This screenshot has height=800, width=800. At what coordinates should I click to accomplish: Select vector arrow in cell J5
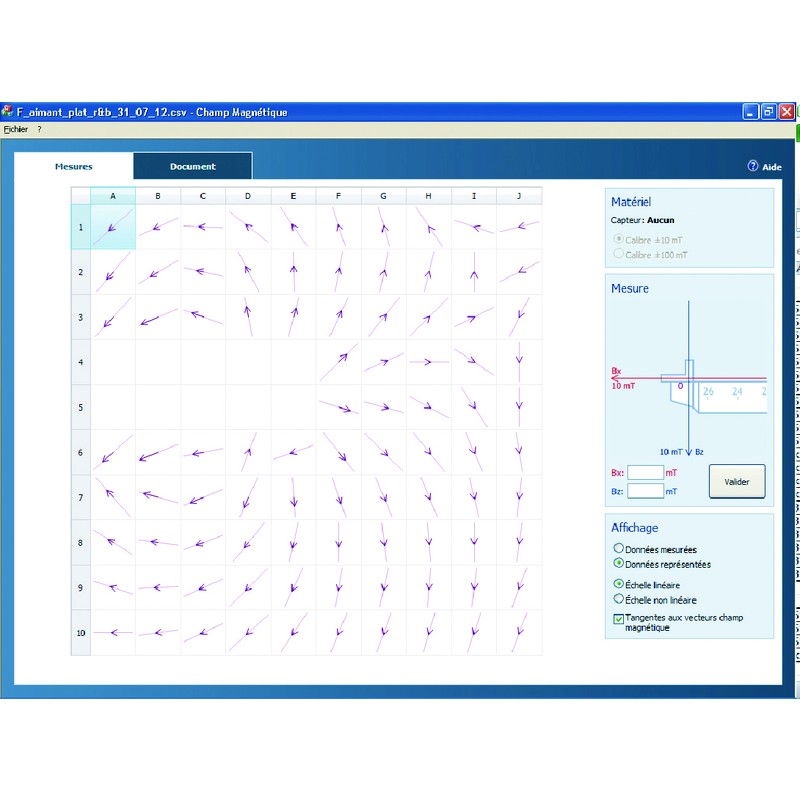coord(519,407)
